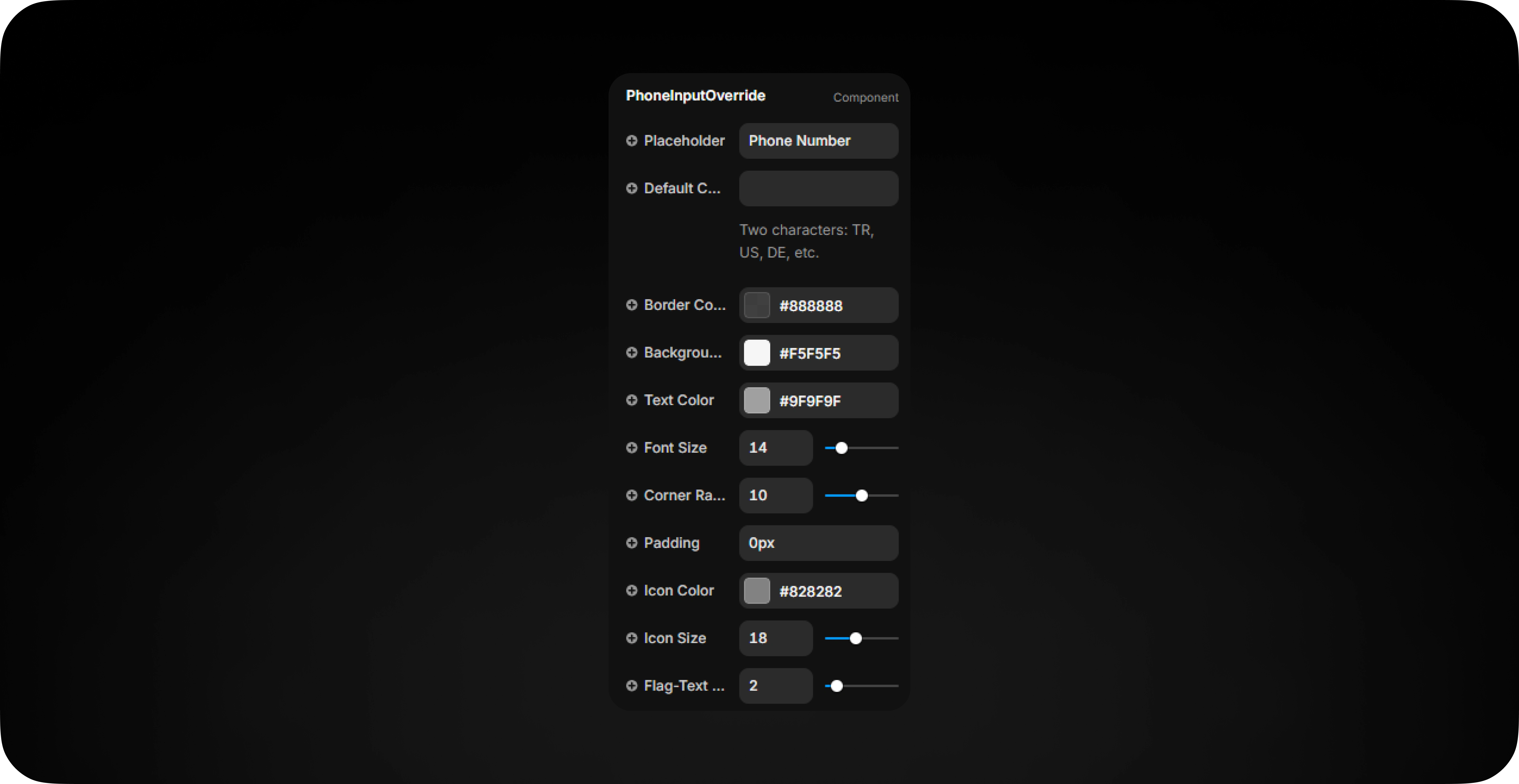Screen dimensions: 1519x784
Task: Open the Text Color swatch #9F9F9F
Action: [757, 401]
